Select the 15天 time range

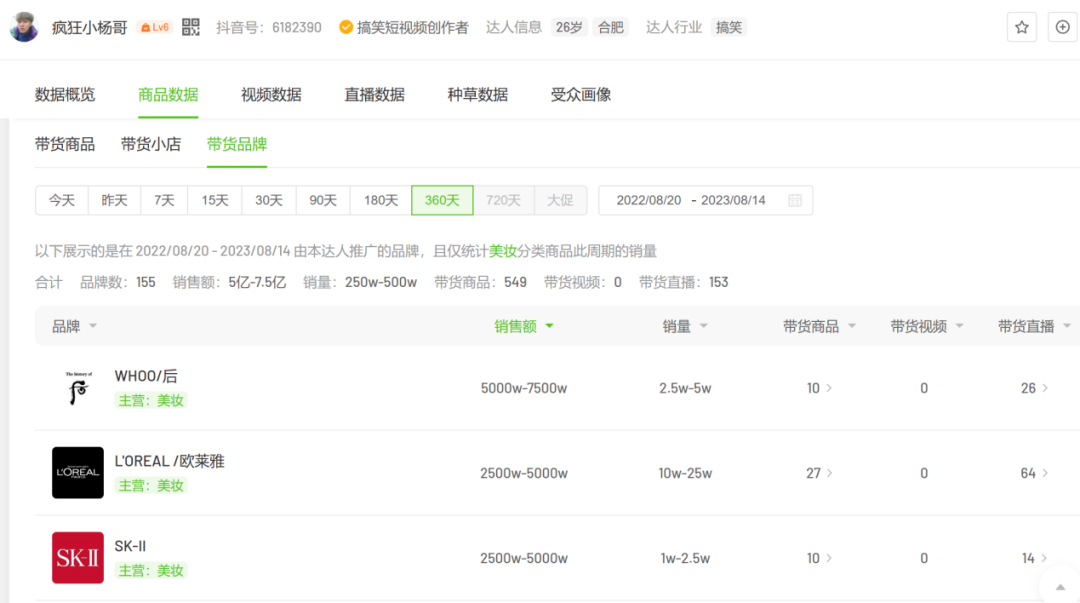pyautogui.click(x=215, y=201)
